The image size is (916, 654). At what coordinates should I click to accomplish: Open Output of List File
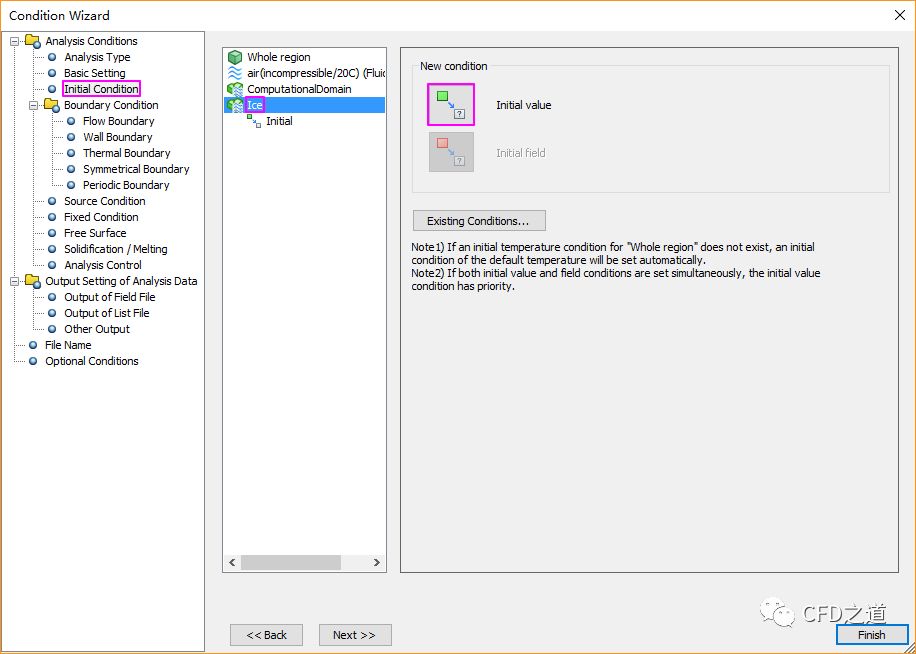[x=107, y=313]
